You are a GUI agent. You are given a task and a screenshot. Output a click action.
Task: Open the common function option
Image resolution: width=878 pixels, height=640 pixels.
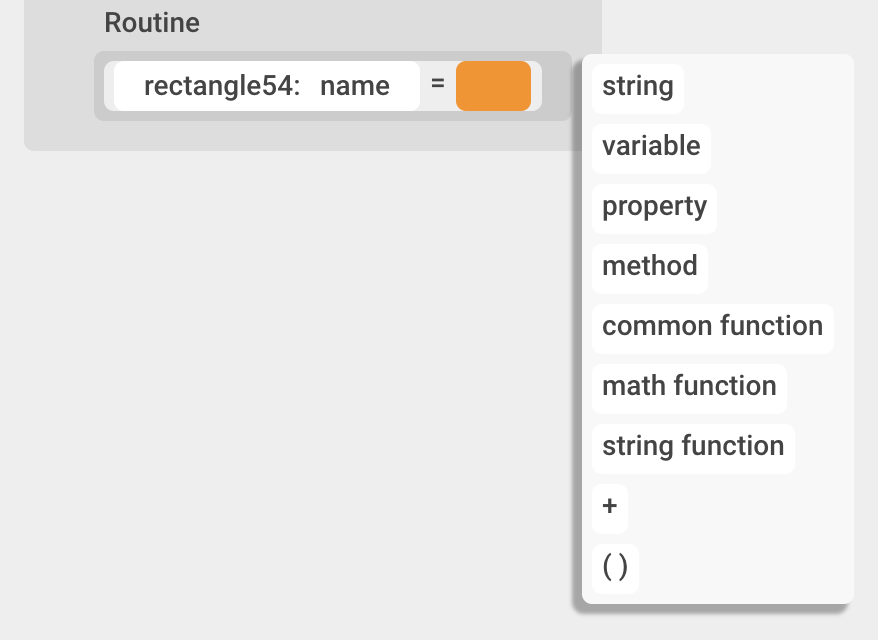coord(712,326)
